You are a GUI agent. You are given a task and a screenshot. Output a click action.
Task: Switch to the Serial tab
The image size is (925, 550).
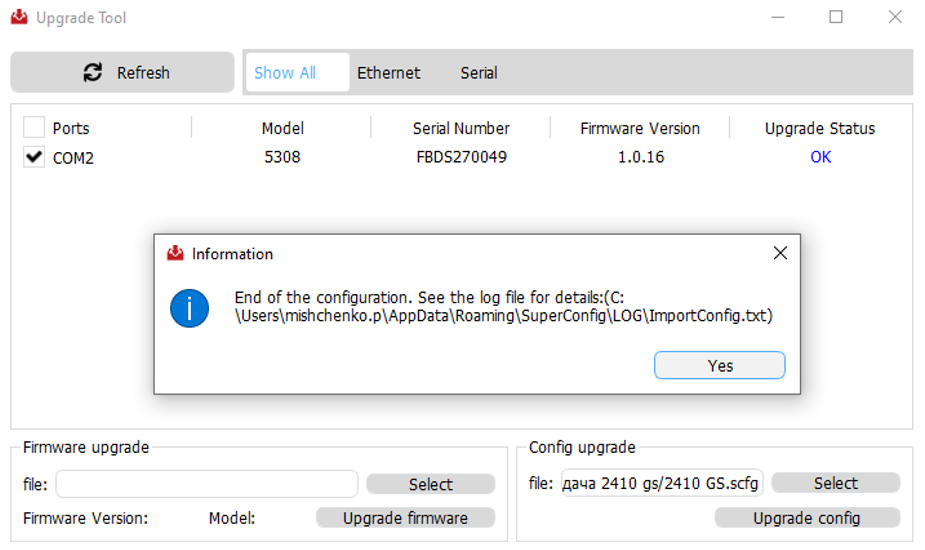[x=479, y=73]
